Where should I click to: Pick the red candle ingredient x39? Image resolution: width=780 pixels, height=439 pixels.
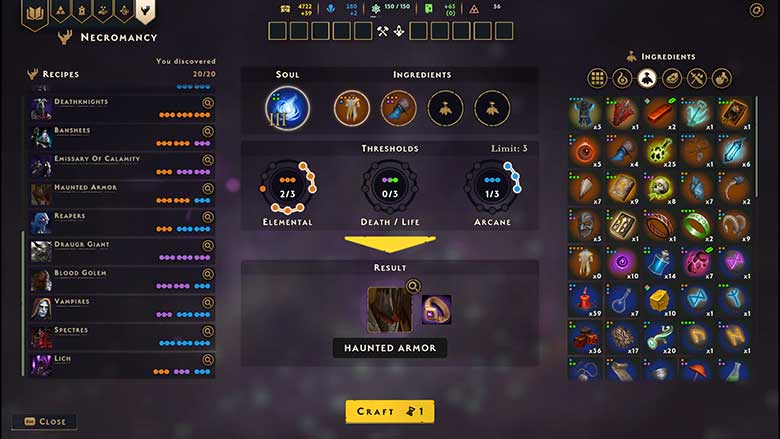(x=585, y=300)
